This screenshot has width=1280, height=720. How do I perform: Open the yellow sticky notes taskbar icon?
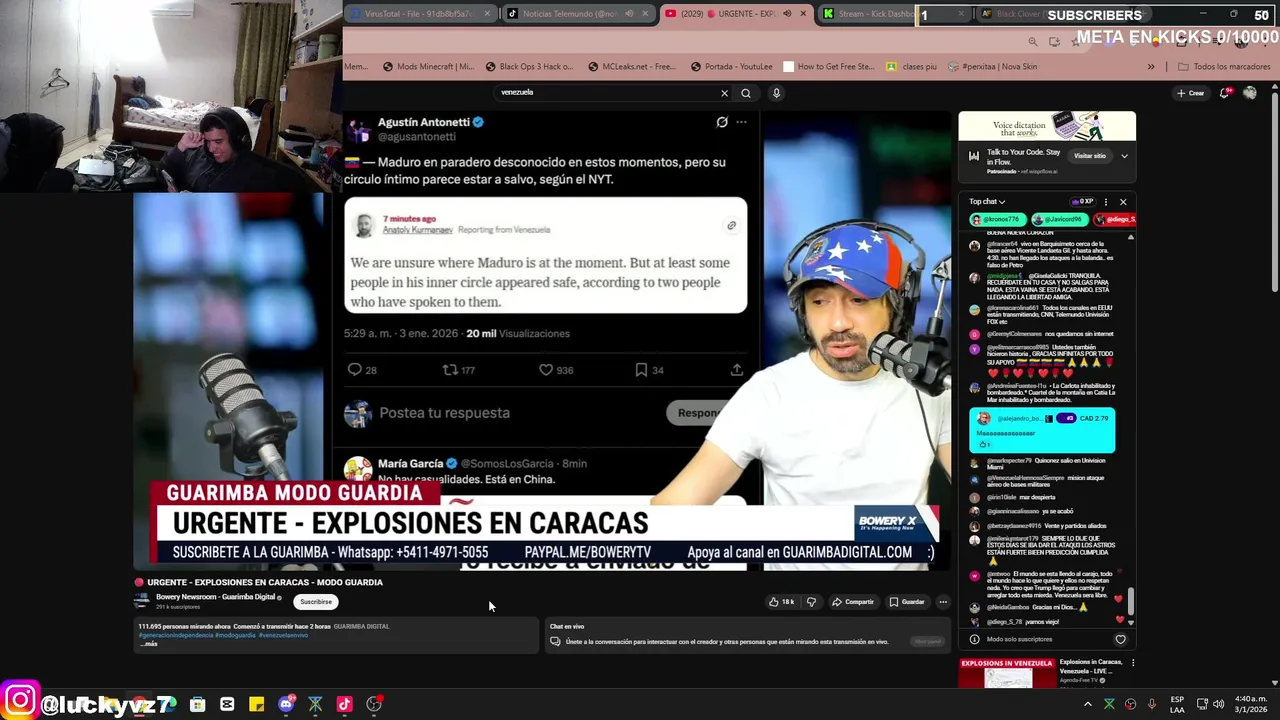tap(256, 704)
